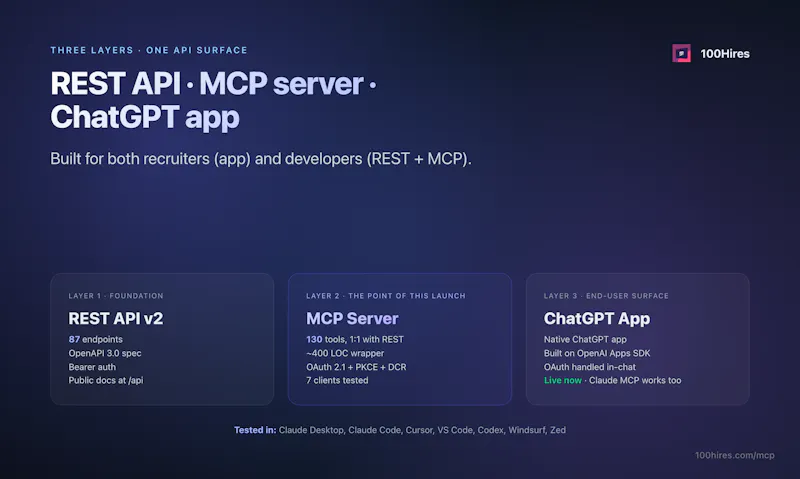The image size is (800, 479).
Task: Click the 'Tested in:' clients list at the bottom
Action: tap(399, 430)
